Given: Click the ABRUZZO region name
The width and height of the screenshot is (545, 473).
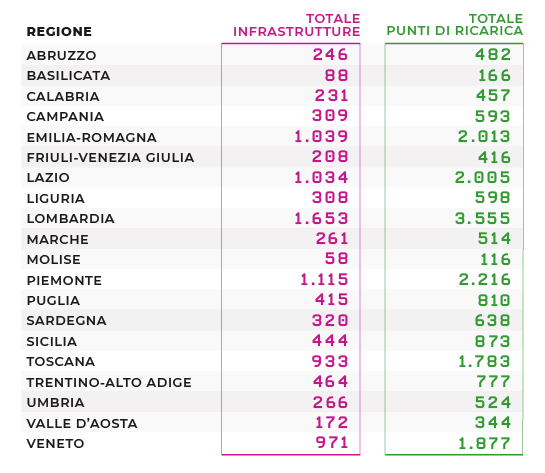Looking at the screenshot, I should 61,55.
